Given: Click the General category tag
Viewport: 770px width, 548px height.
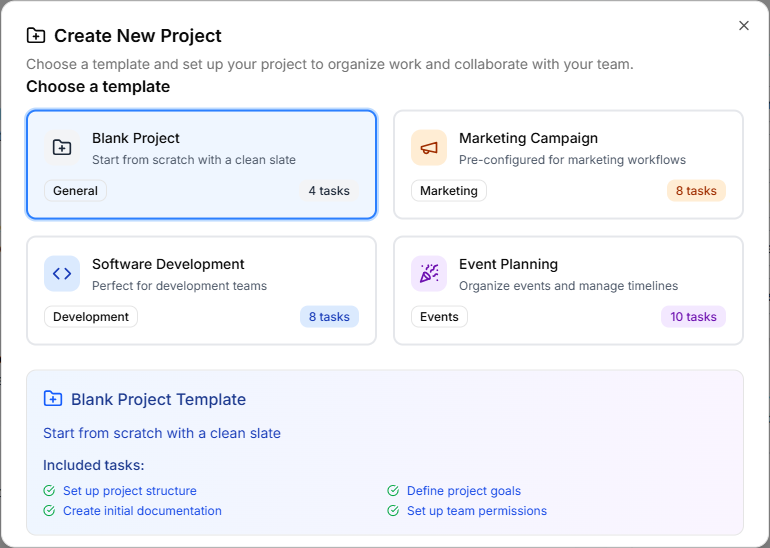Looking at the screenshot, I should 75,191.
